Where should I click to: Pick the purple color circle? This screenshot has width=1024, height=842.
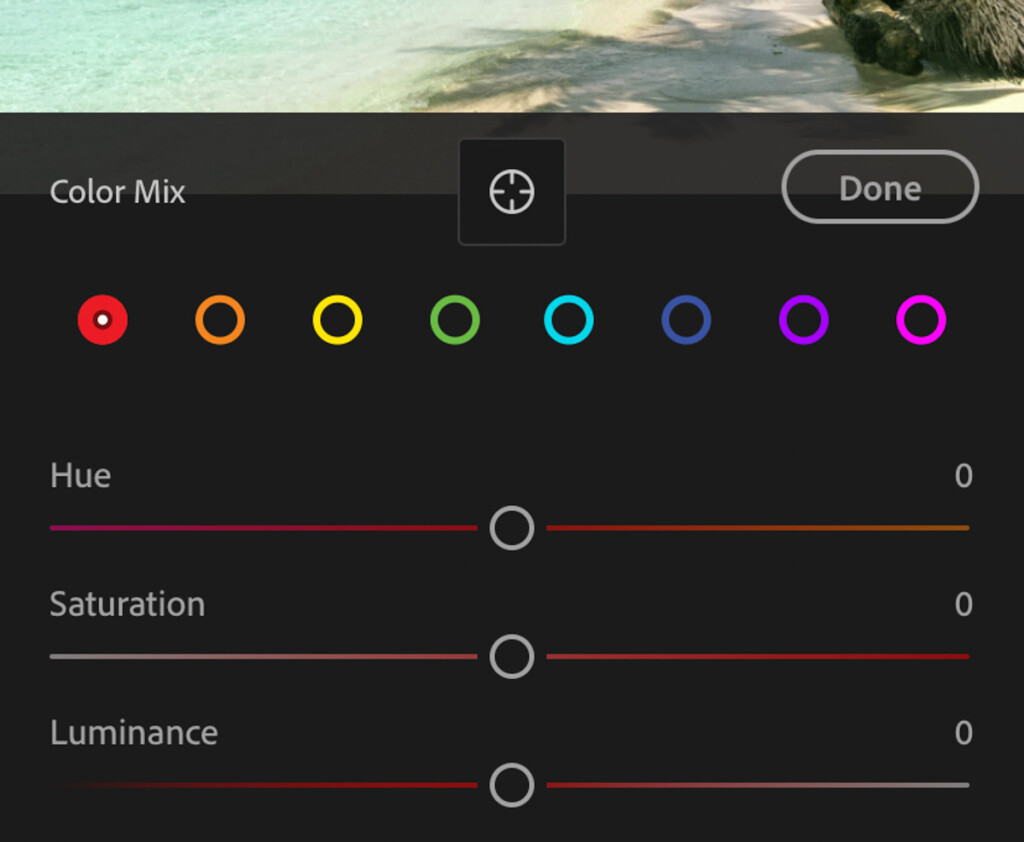click(804, 319)
